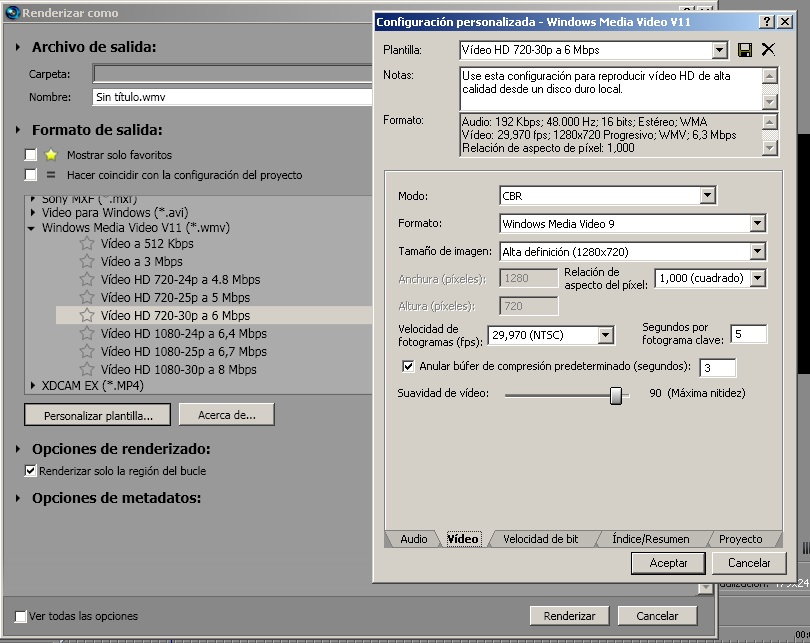Select the Vídeo a 512 Kbps template
Screen dimensions: 810x643
coord(147,243)
